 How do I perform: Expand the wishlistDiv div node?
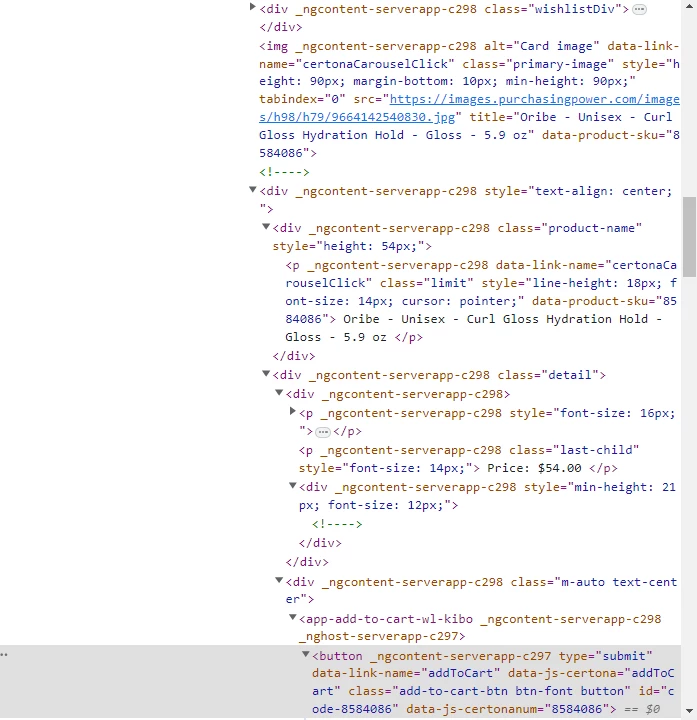click(252, 7)
